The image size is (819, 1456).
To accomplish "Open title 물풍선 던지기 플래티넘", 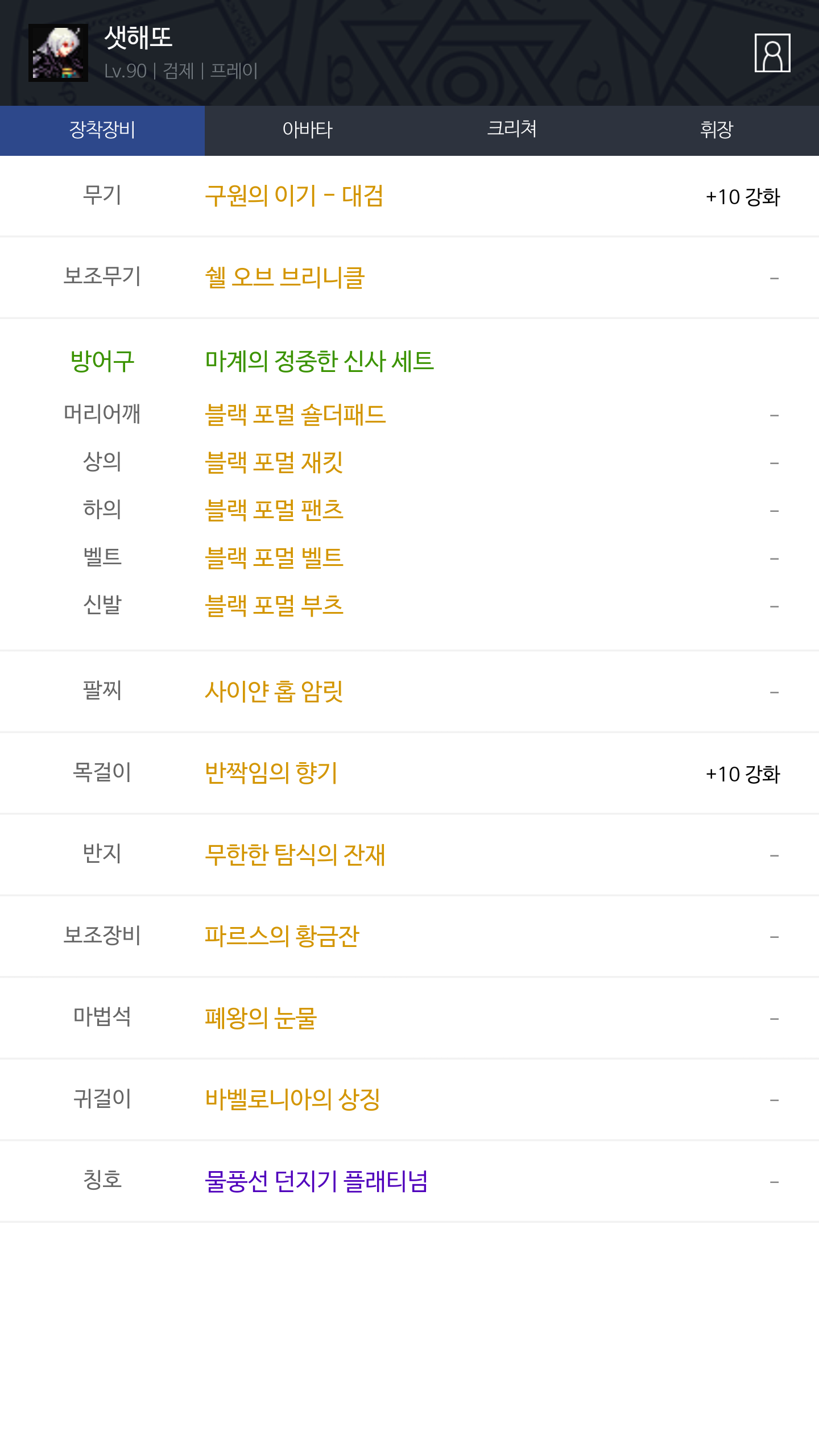I will [316, 1181].
